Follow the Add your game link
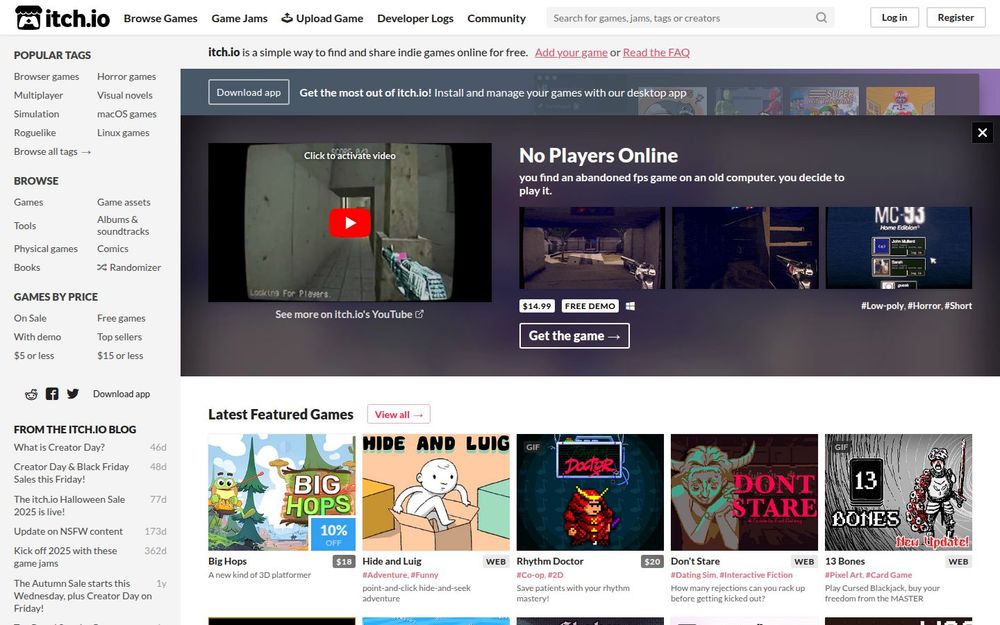 [571, 52]
